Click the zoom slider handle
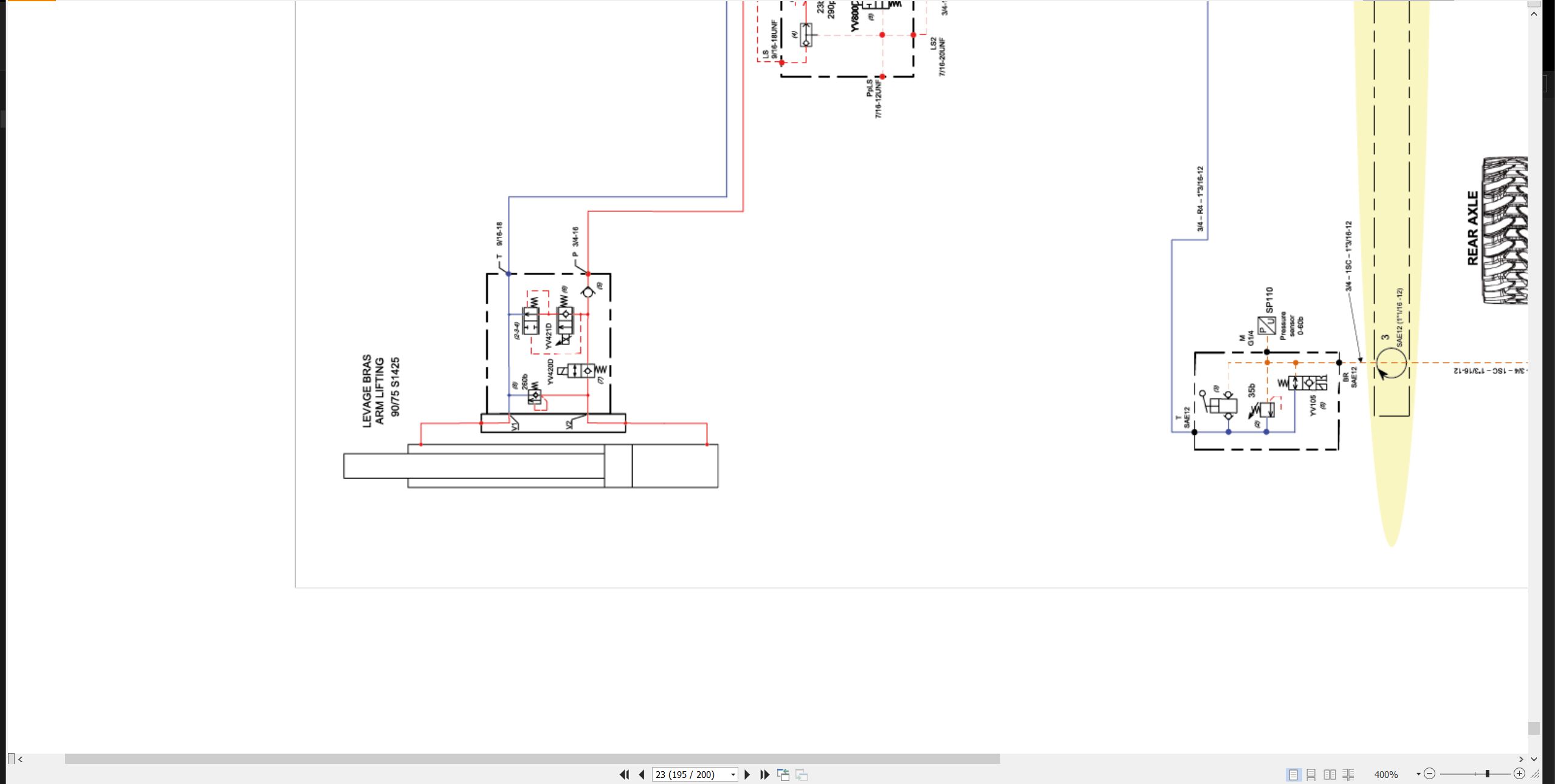 [1488, 774]
